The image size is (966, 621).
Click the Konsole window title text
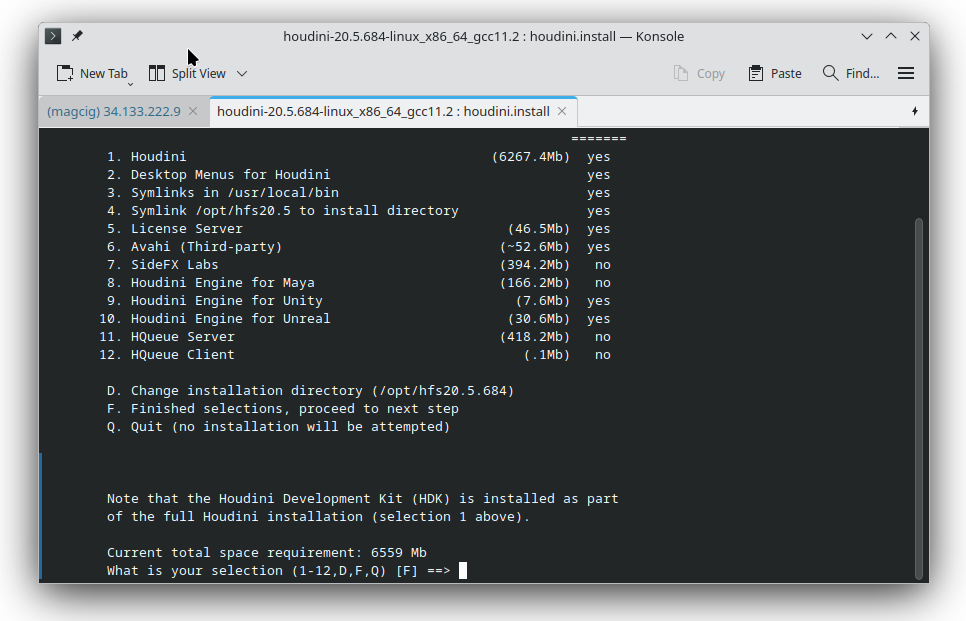coord(484,36)
